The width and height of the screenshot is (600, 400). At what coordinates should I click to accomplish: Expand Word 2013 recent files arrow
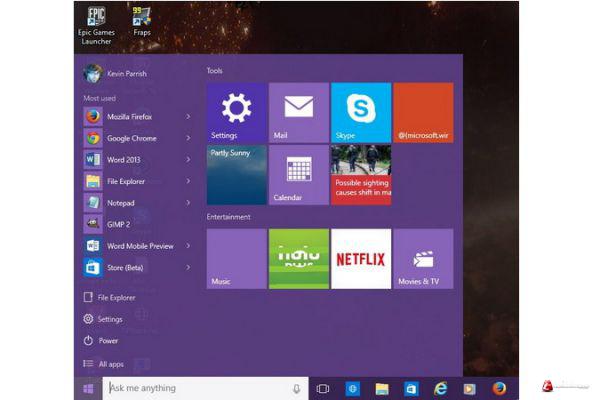(x=188, y=160)
